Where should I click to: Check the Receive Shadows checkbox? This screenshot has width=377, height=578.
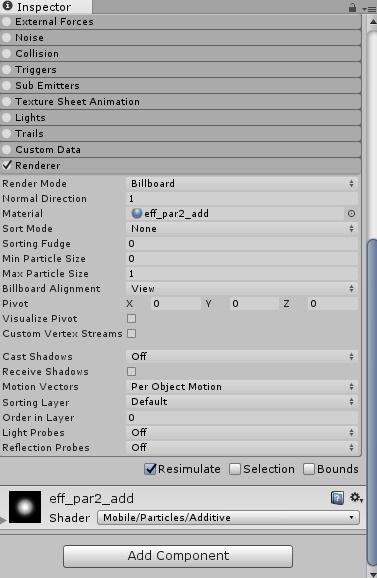132,372
